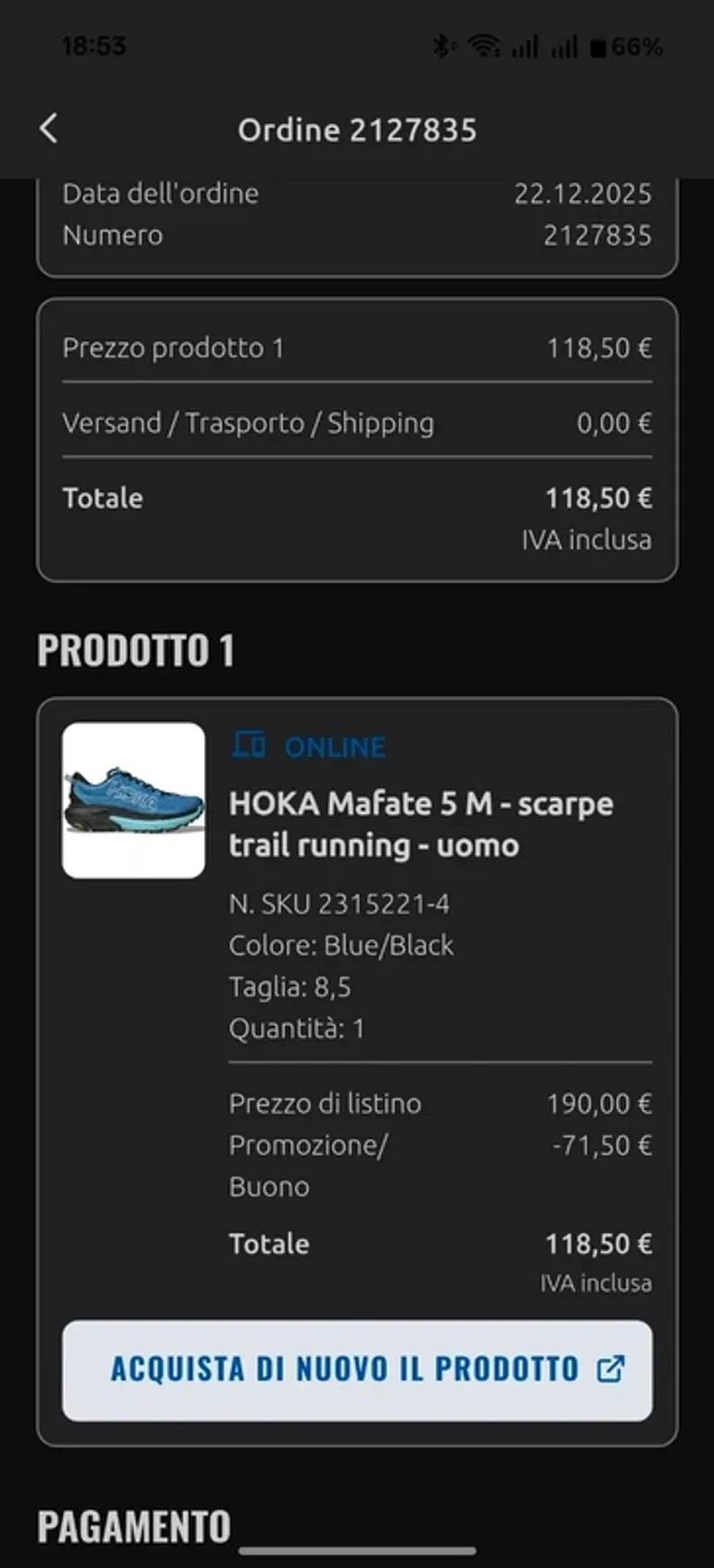Click the external link icon on repurchase button
This screenshot has width=714, height=1568.
610,1369
